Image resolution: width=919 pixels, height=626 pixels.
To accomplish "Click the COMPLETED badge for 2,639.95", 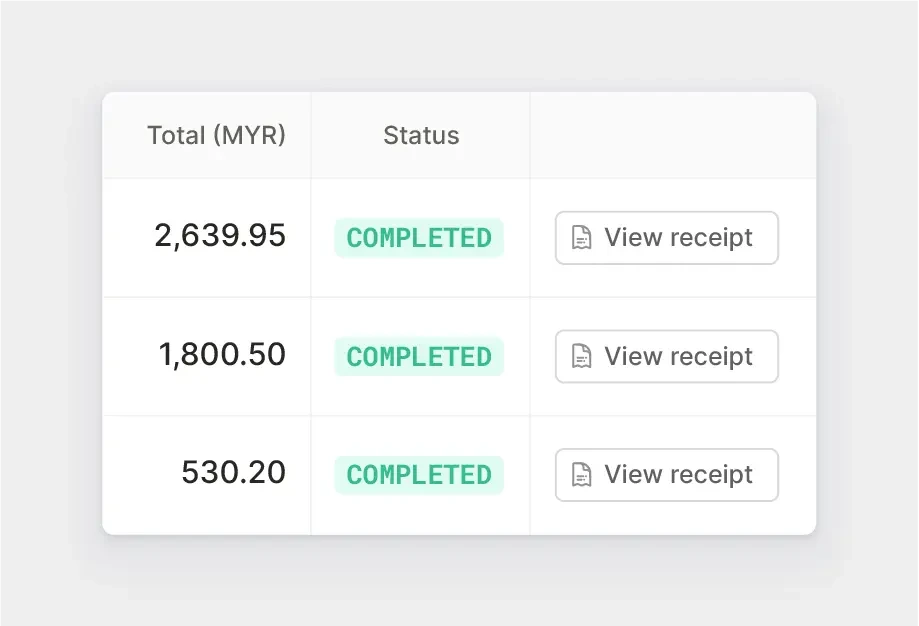I will (x=419, y=238).
